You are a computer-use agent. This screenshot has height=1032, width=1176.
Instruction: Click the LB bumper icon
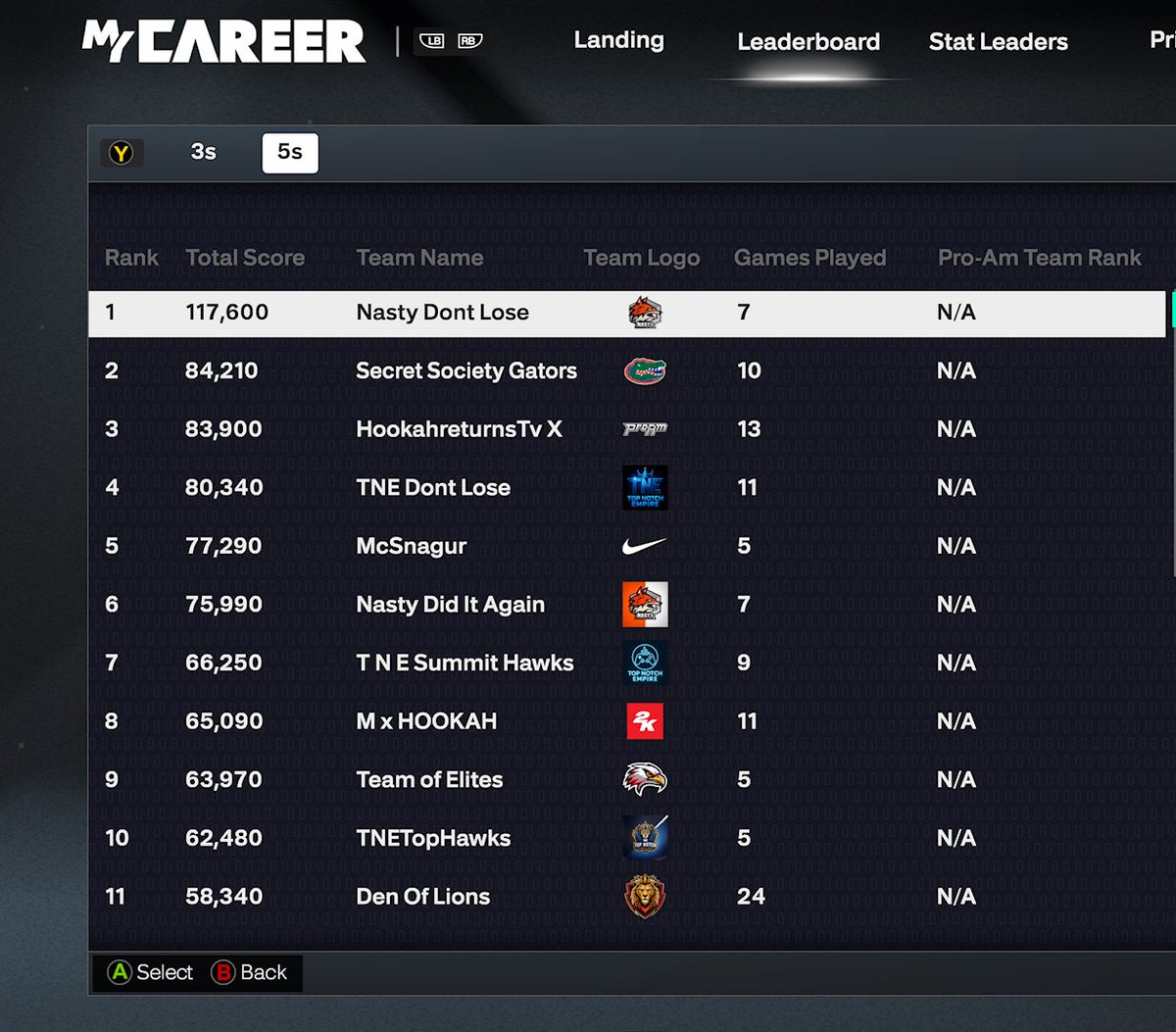pyautogui.click(x=432, y=41)
